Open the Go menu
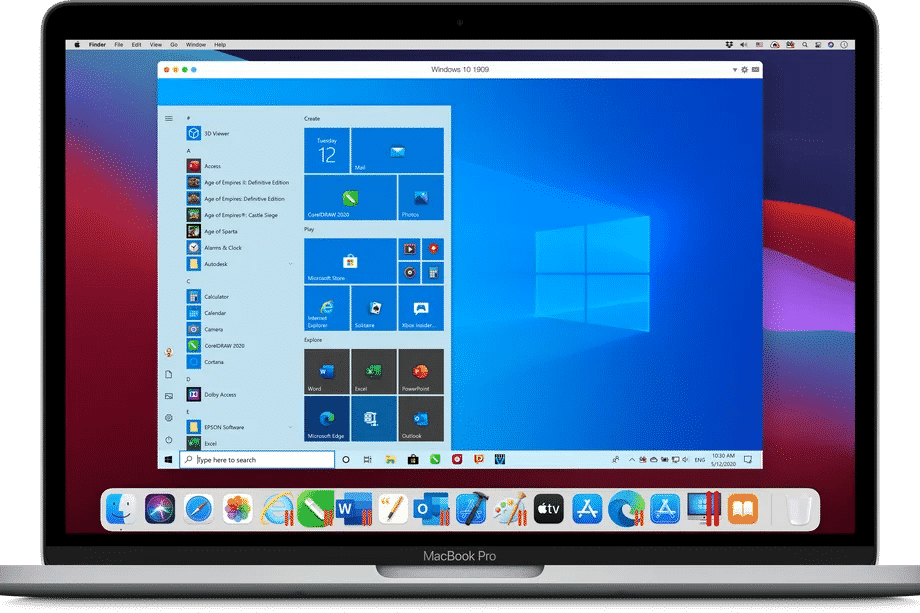The image size is (920, 613). pos(174,45)
